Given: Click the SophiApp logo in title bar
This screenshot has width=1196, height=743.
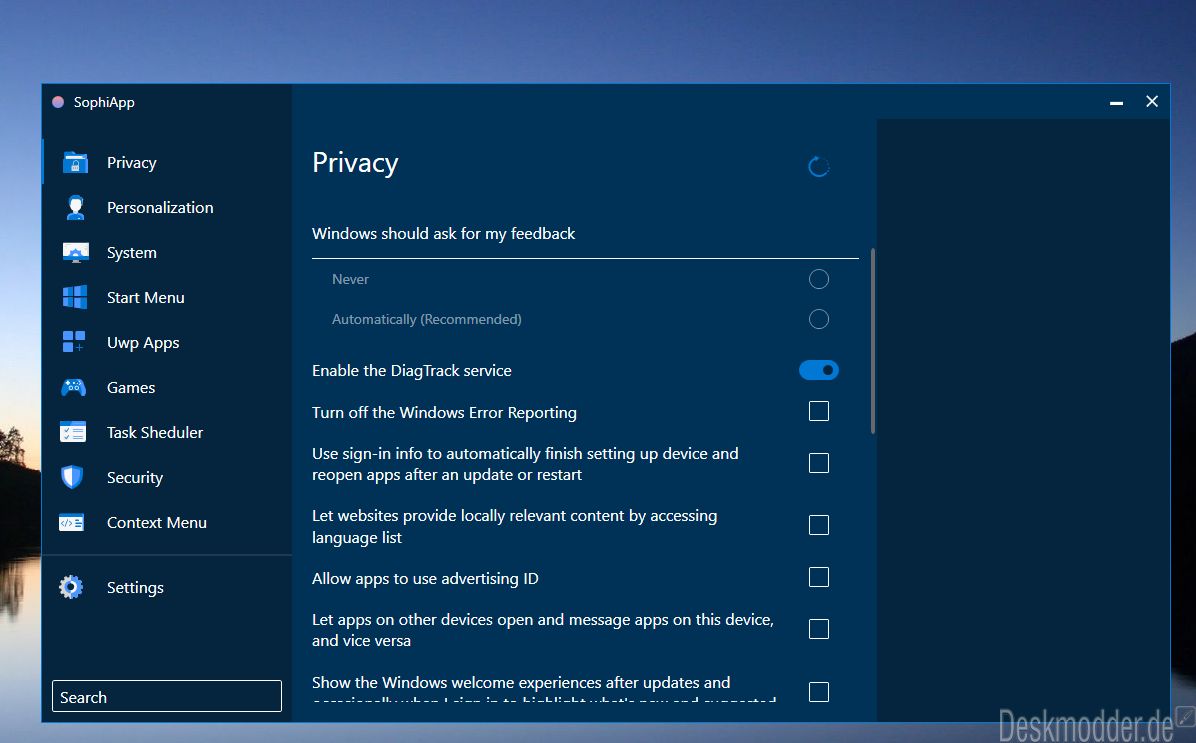Looking at the screenshot, I should coord(58,102).
